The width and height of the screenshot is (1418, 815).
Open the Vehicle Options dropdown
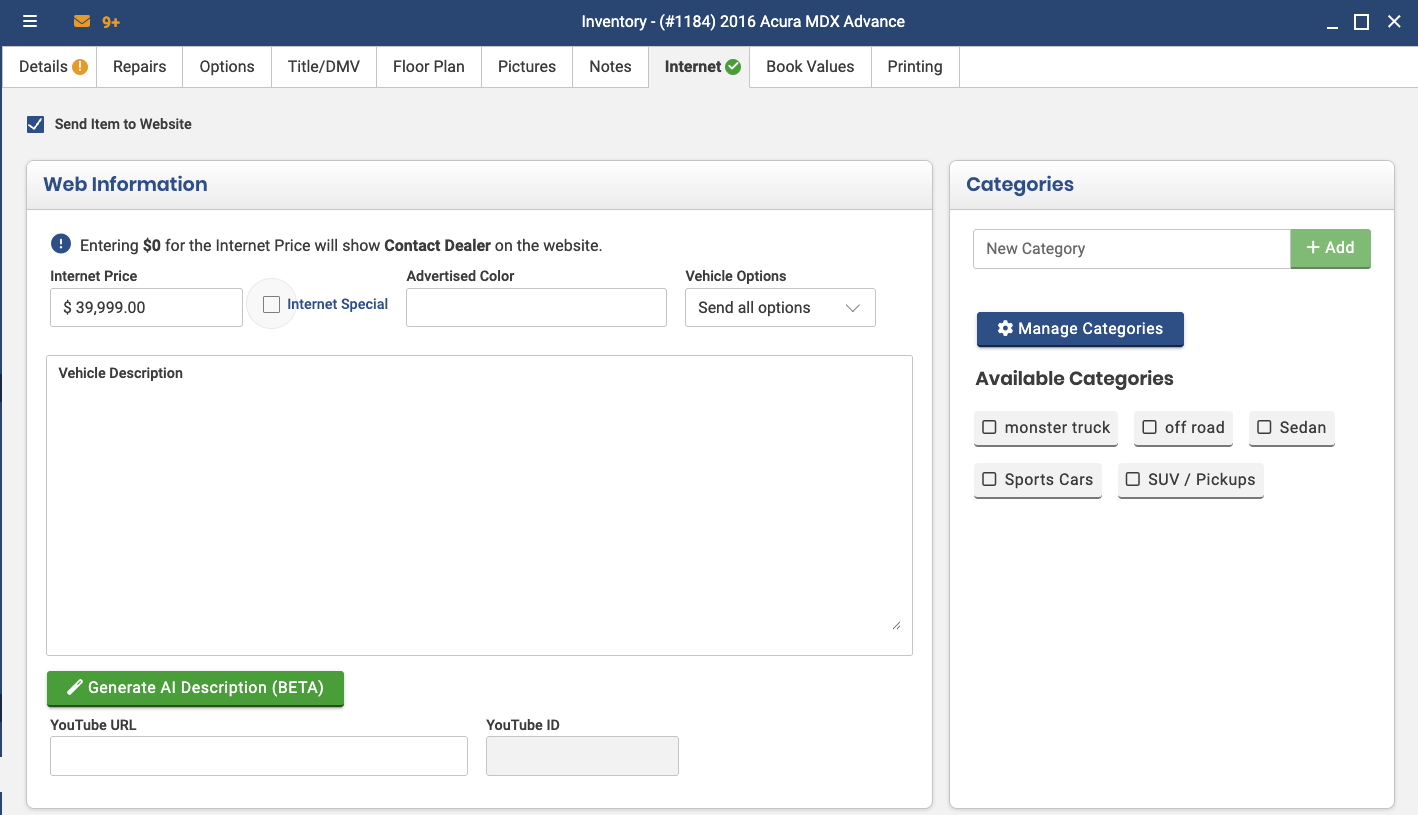coord(780,308)
